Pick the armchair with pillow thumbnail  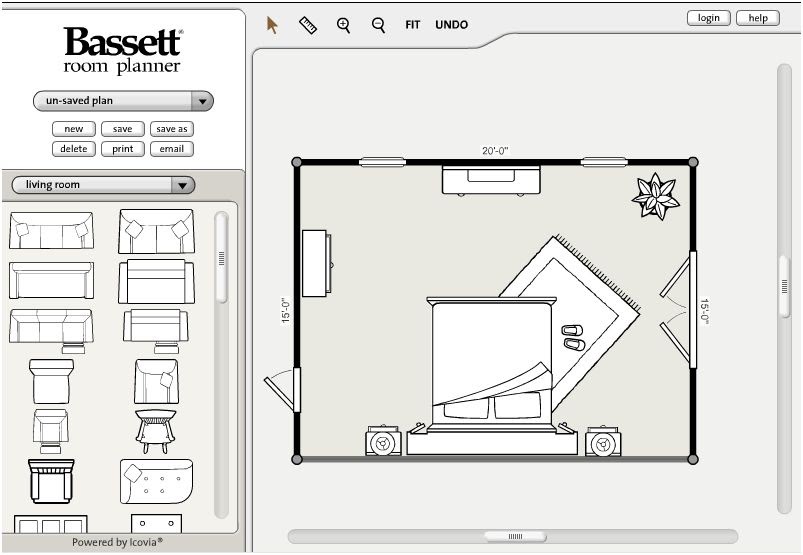[156, 381]
